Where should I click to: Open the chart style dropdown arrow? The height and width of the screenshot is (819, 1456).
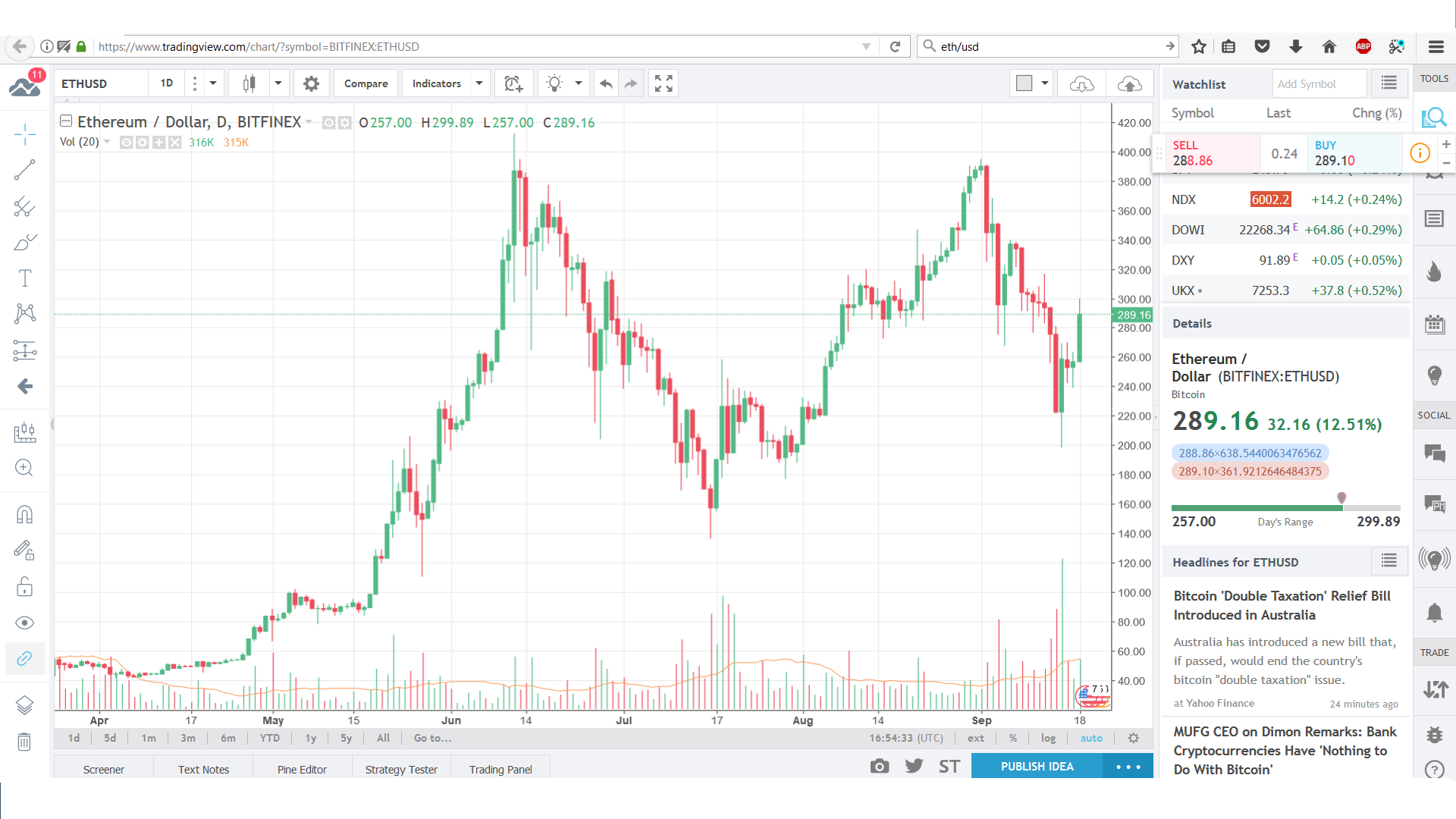point(278,83)
